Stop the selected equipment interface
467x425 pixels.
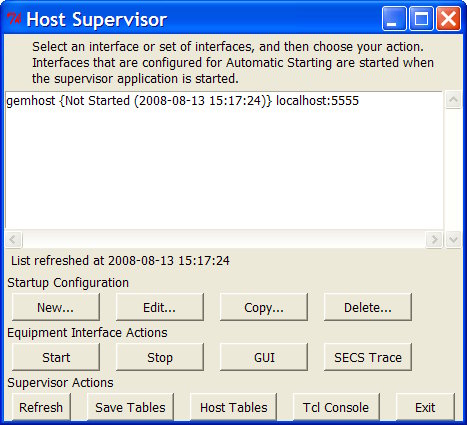click(160, 357)
